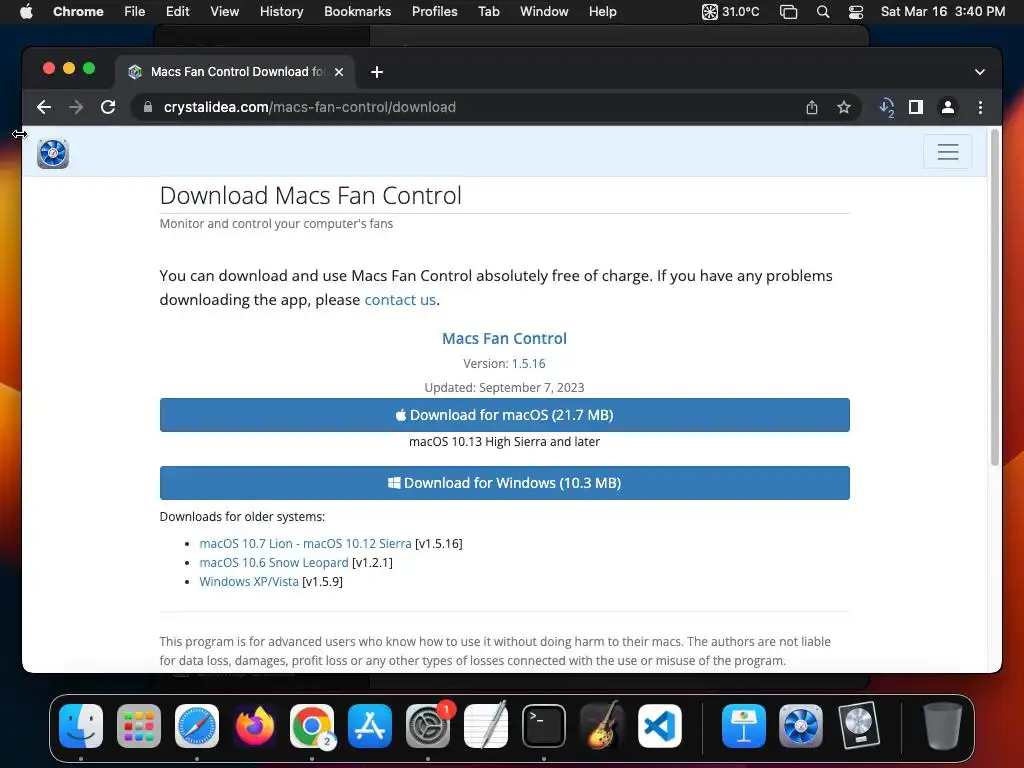Image resolution: width=1024 pixels, height=768 pixels.
Task: Open the File menu
Action: pyautogui.click(x=135, y=12)
